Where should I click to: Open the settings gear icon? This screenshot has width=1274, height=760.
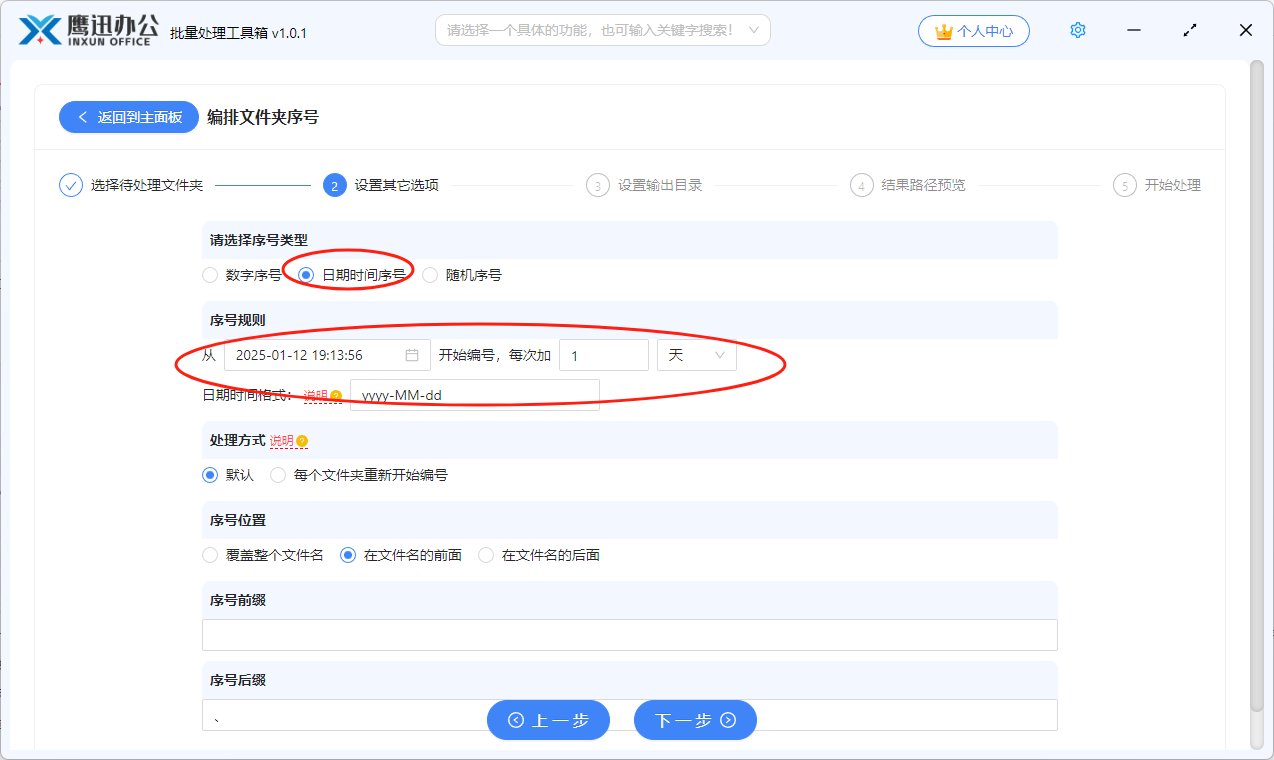click(x=1078, y=30)
